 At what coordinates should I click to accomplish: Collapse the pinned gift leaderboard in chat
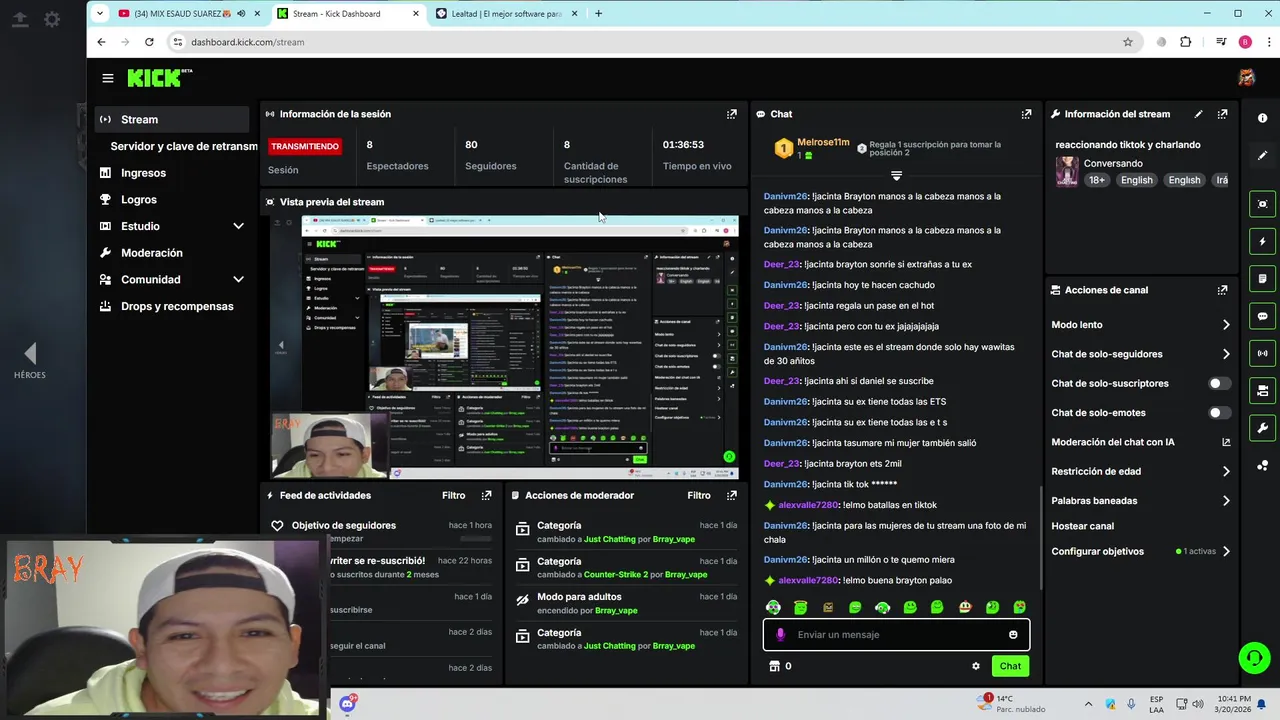(896, 176)
